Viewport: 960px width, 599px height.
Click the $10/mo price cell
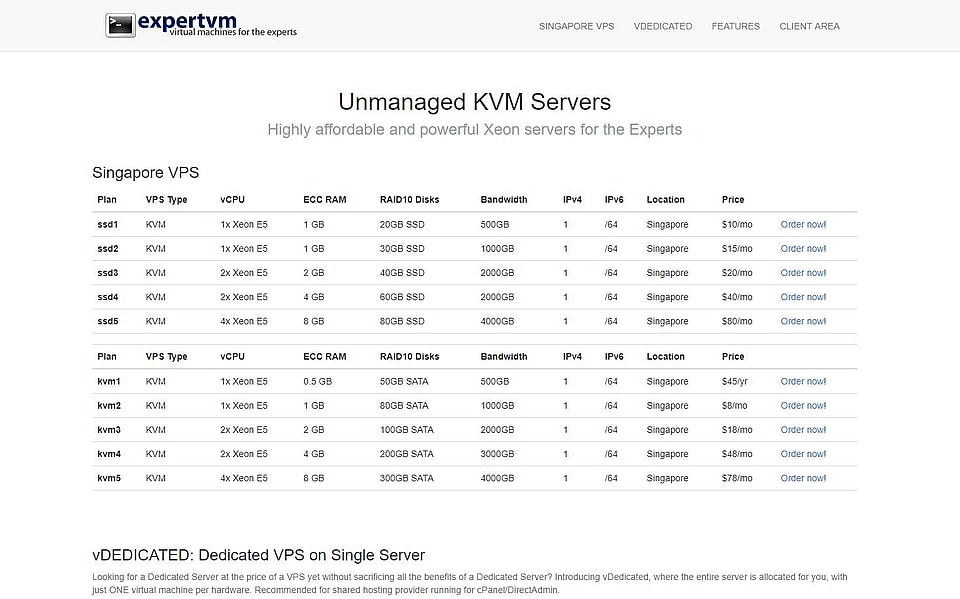click(x=737, y=225)
